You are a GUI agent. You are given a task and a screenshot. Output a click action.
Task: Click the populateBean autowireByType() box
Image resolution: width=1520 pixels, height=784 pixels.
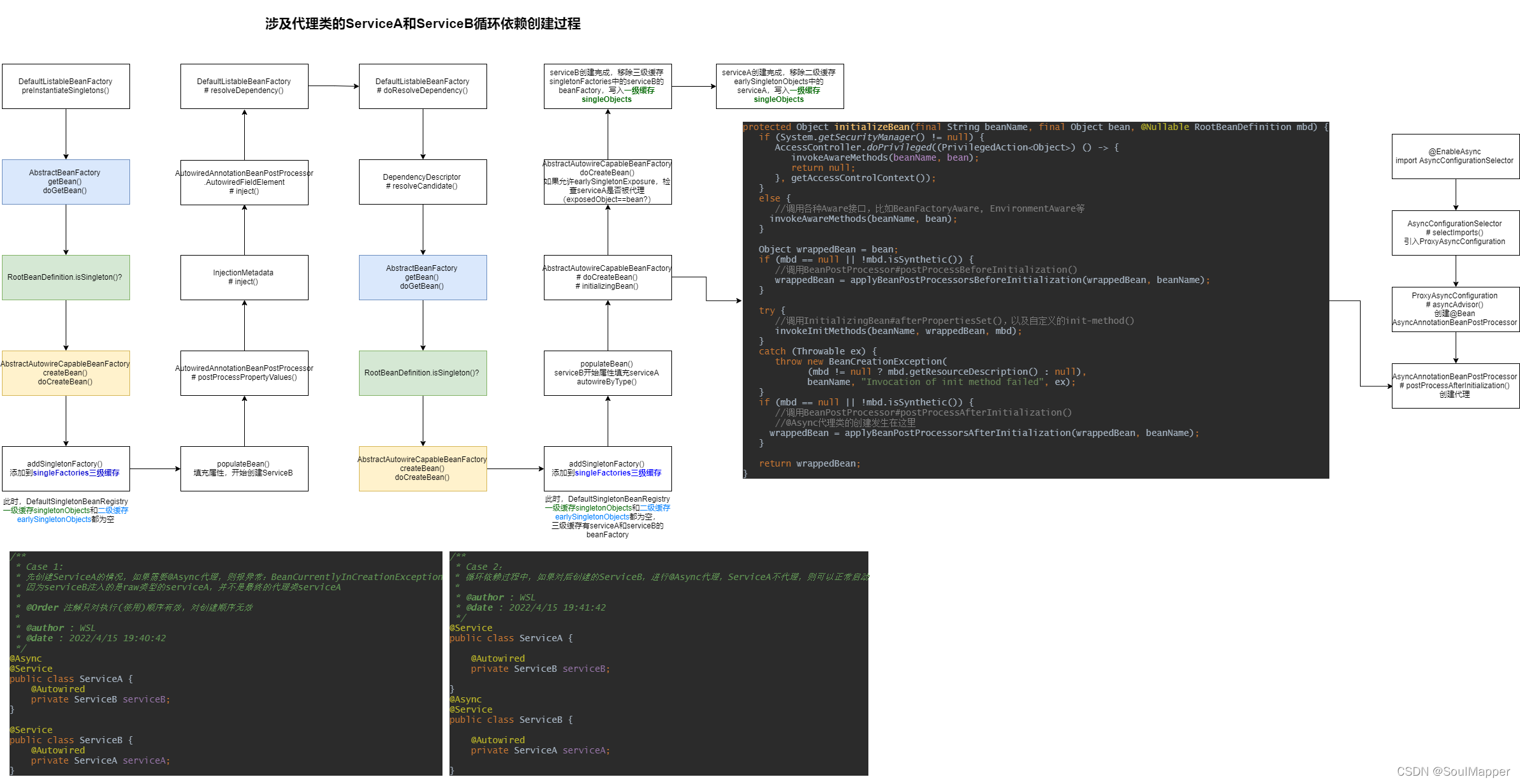coord(608,373)
